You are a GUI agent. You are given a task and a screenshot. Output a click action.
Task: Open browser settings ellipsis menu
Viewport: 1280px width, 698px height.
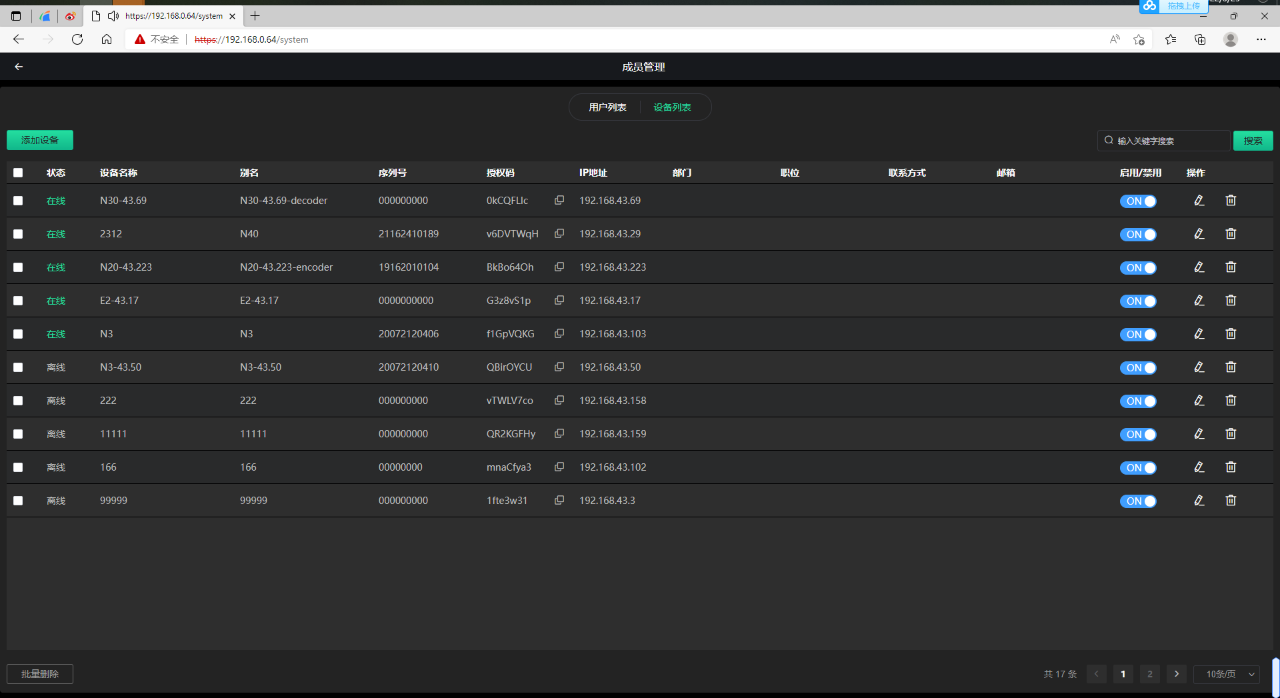[1261, 39]
